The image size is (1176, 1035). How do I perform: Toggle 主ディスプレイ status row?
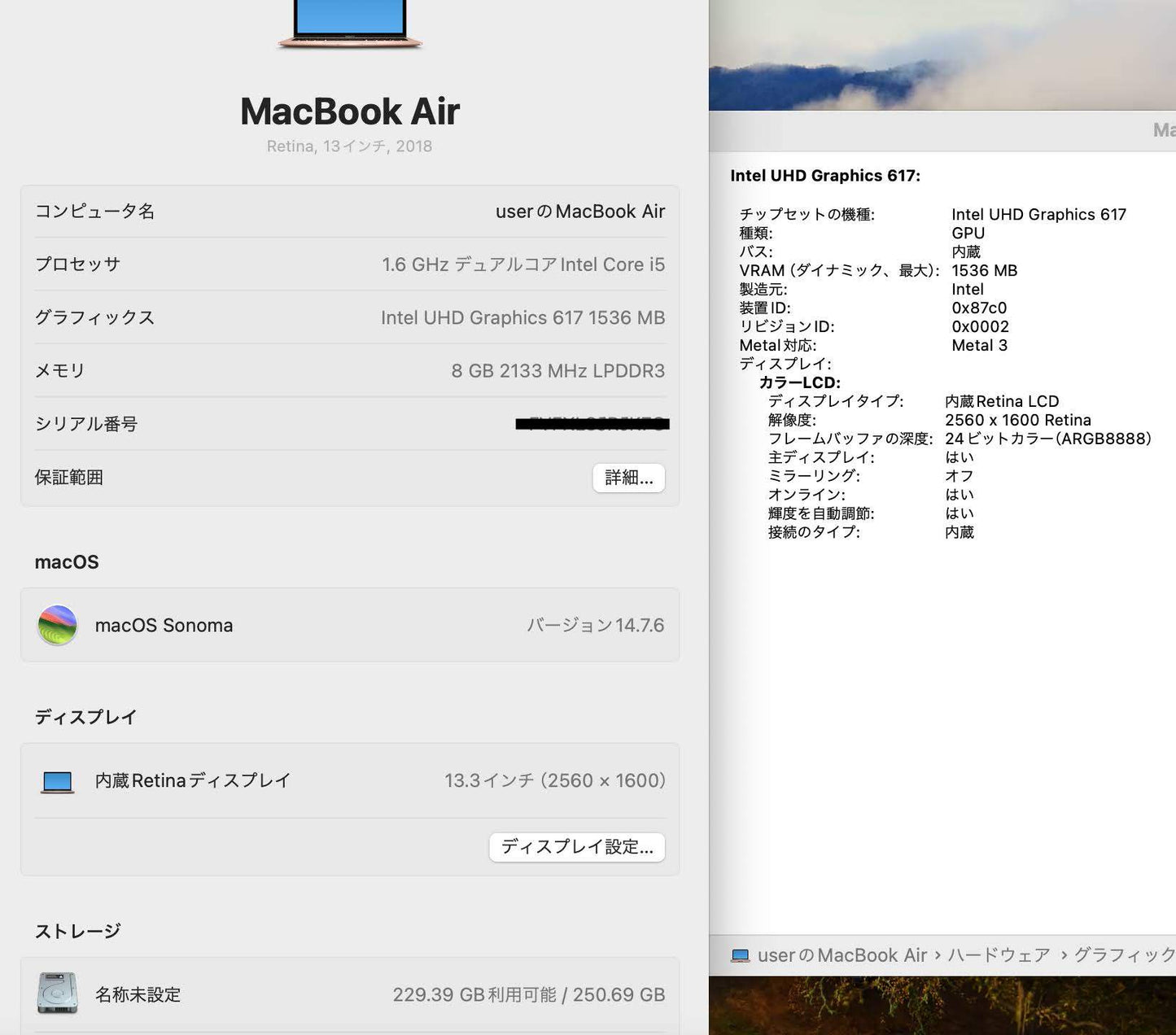coord(821,457)
